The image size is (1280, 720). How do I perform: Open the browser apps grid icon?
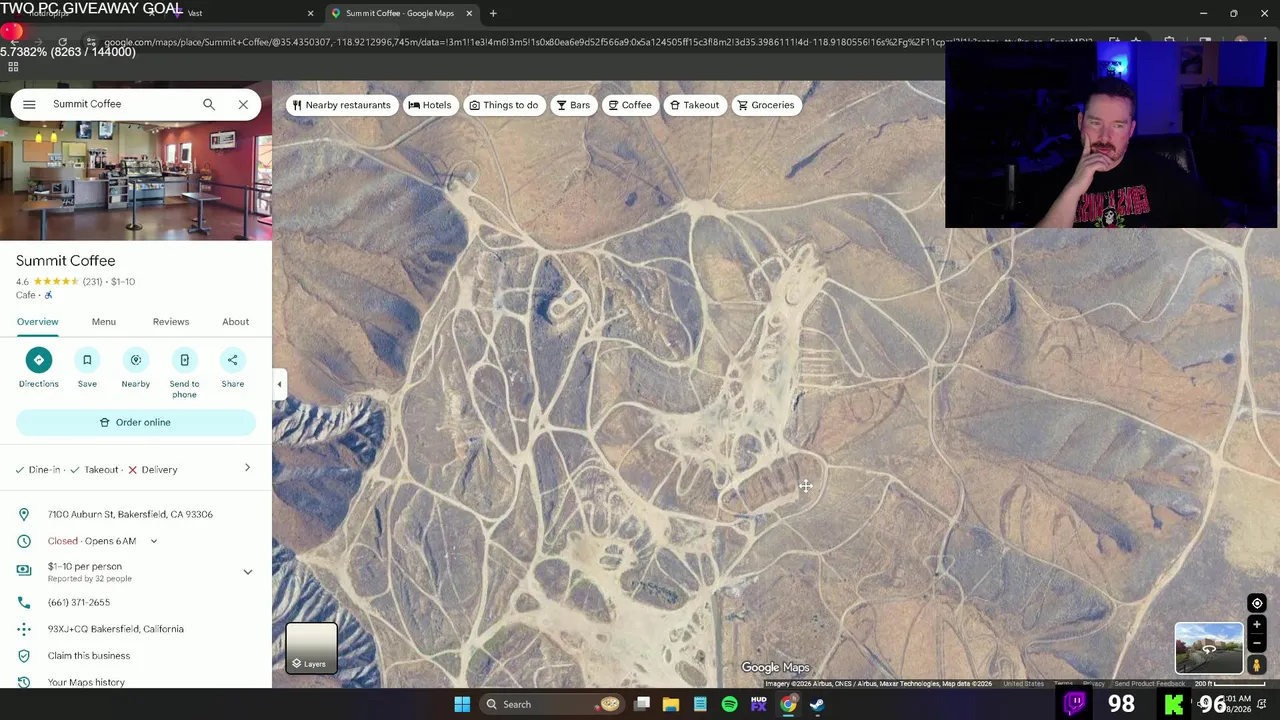[x=13, y=67]
